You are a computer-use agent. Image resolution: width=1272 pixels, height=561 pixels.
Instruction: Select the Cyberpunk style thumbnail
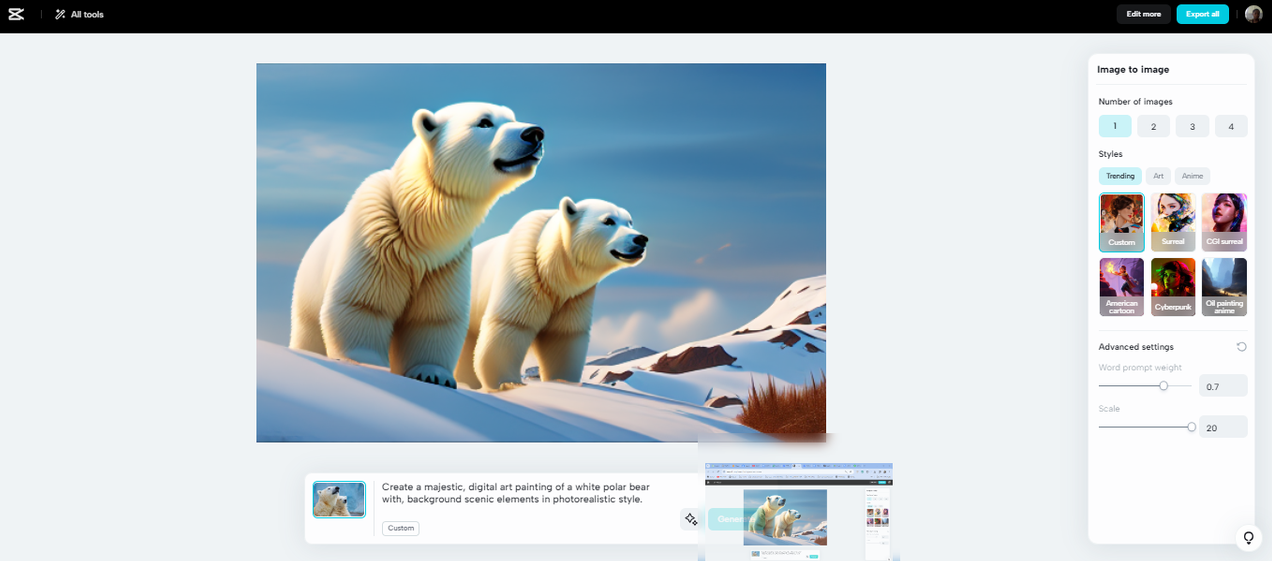[1173, 287]
